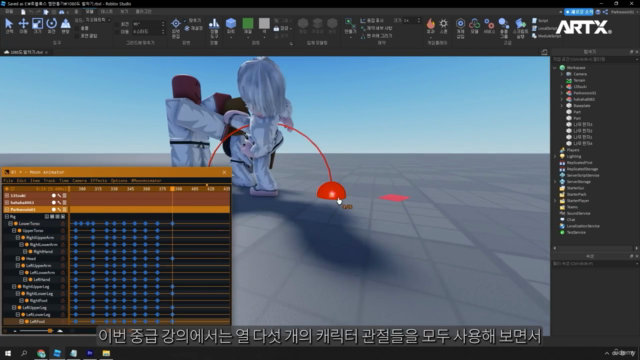The width and height of the screenshot is (640, 360).
Task: Select the Scale tool in ribbon
Action: pyautogui.click(x=38, y=26)
